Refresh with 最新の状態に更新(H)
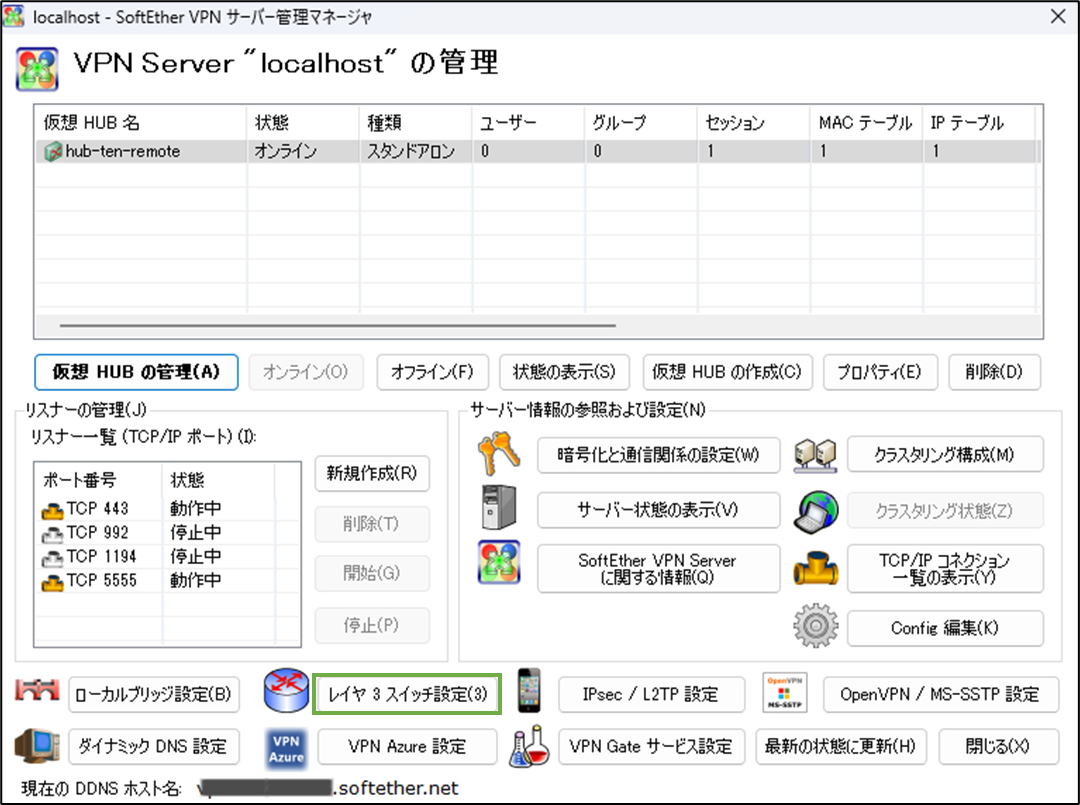This screenshot has width=1080, height=805. pyautogui.click(x=841, y=746)
